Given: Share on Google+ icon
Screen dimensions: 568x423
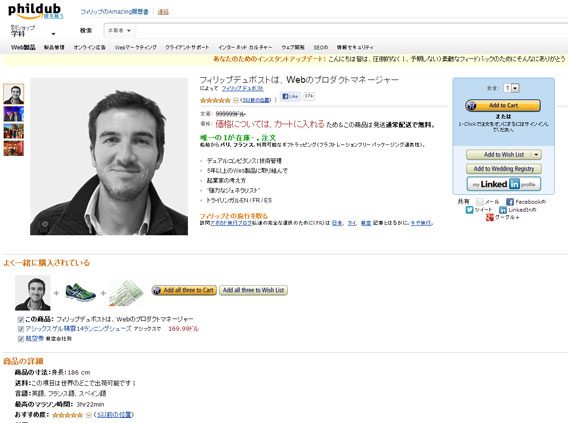Looking at the screenshot, I should click(490, 217).
